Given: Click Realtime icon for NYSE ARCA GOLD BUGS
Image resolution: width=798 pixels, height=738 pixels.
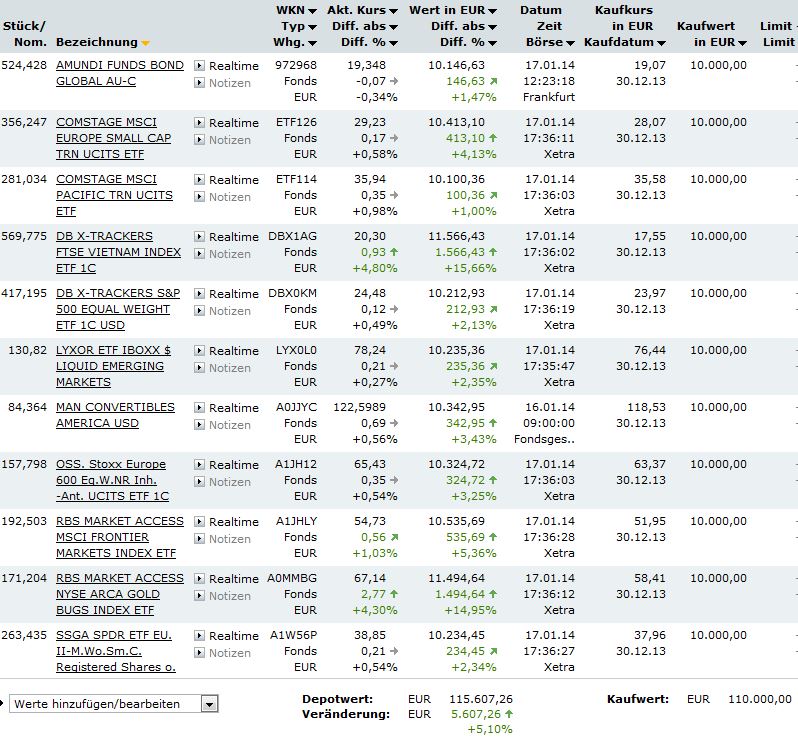Looking at the screenshot, I should (x=200, y=579).
